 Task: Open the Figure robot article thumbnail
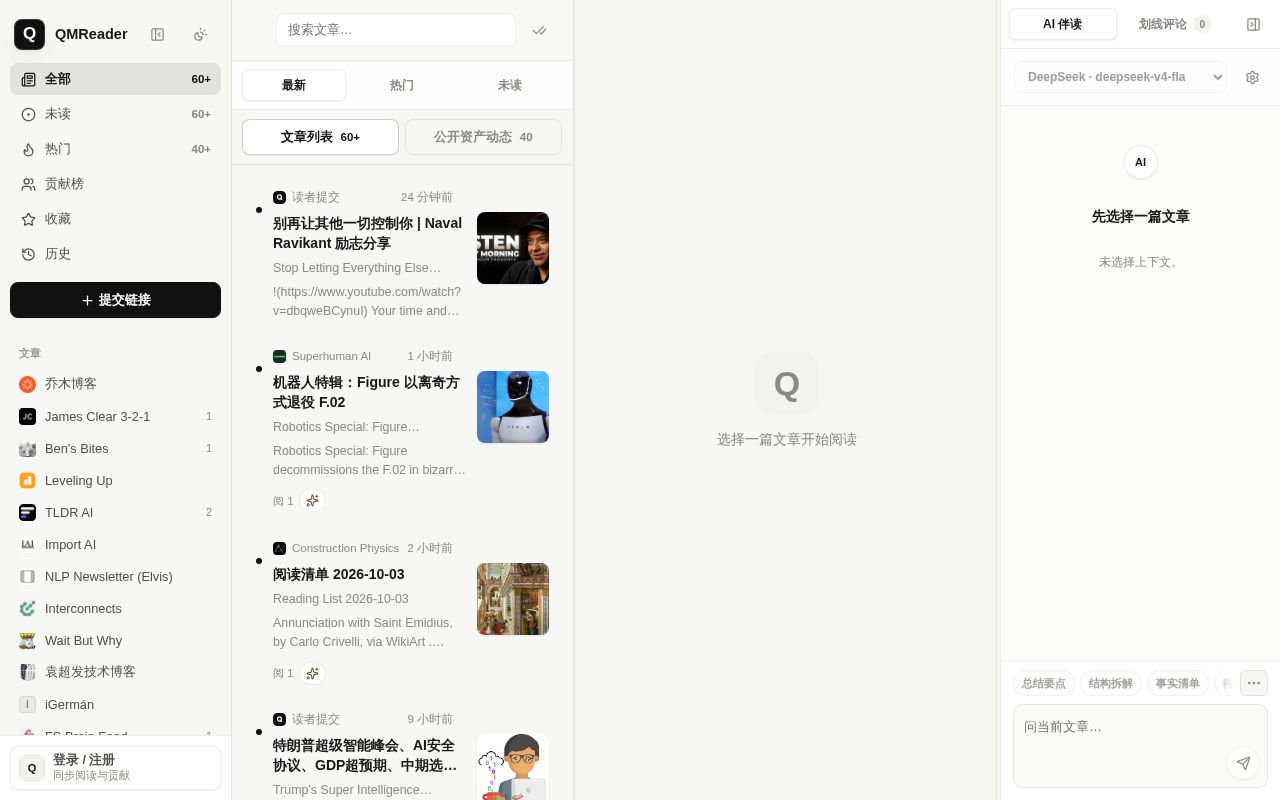tap(513, 407)
